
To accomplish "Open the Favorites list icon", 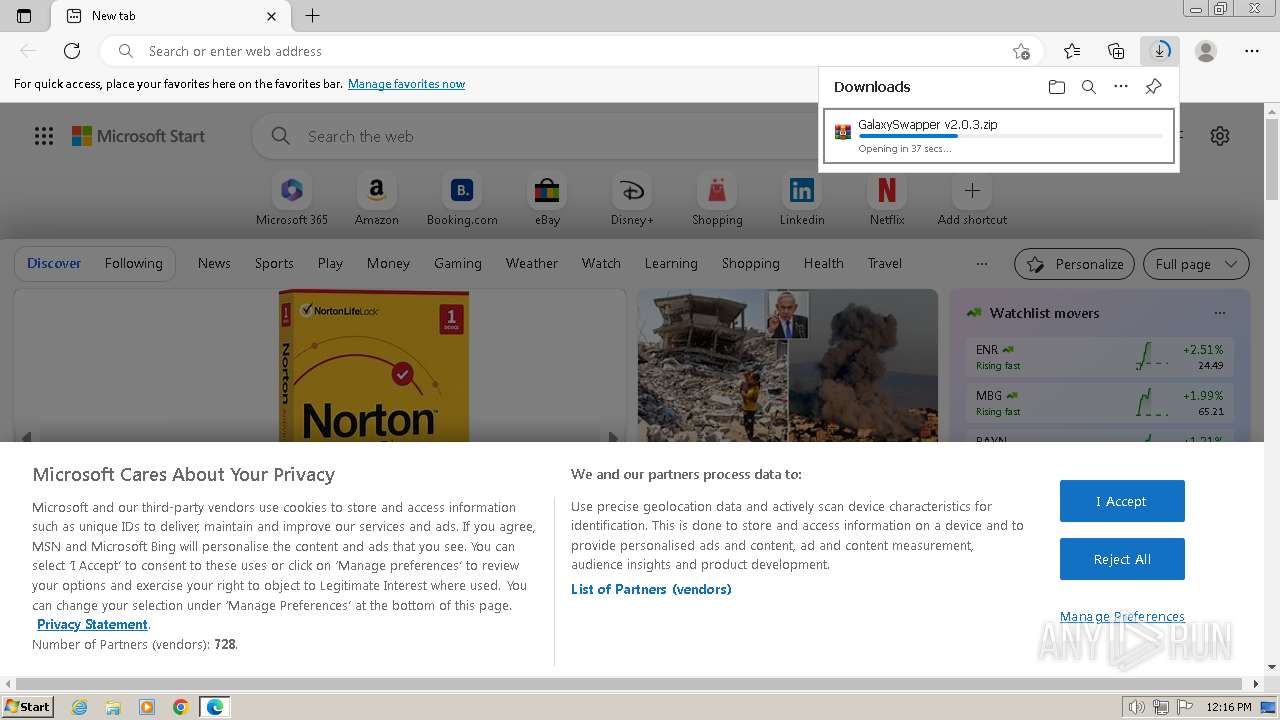I will coord(1072,51).
